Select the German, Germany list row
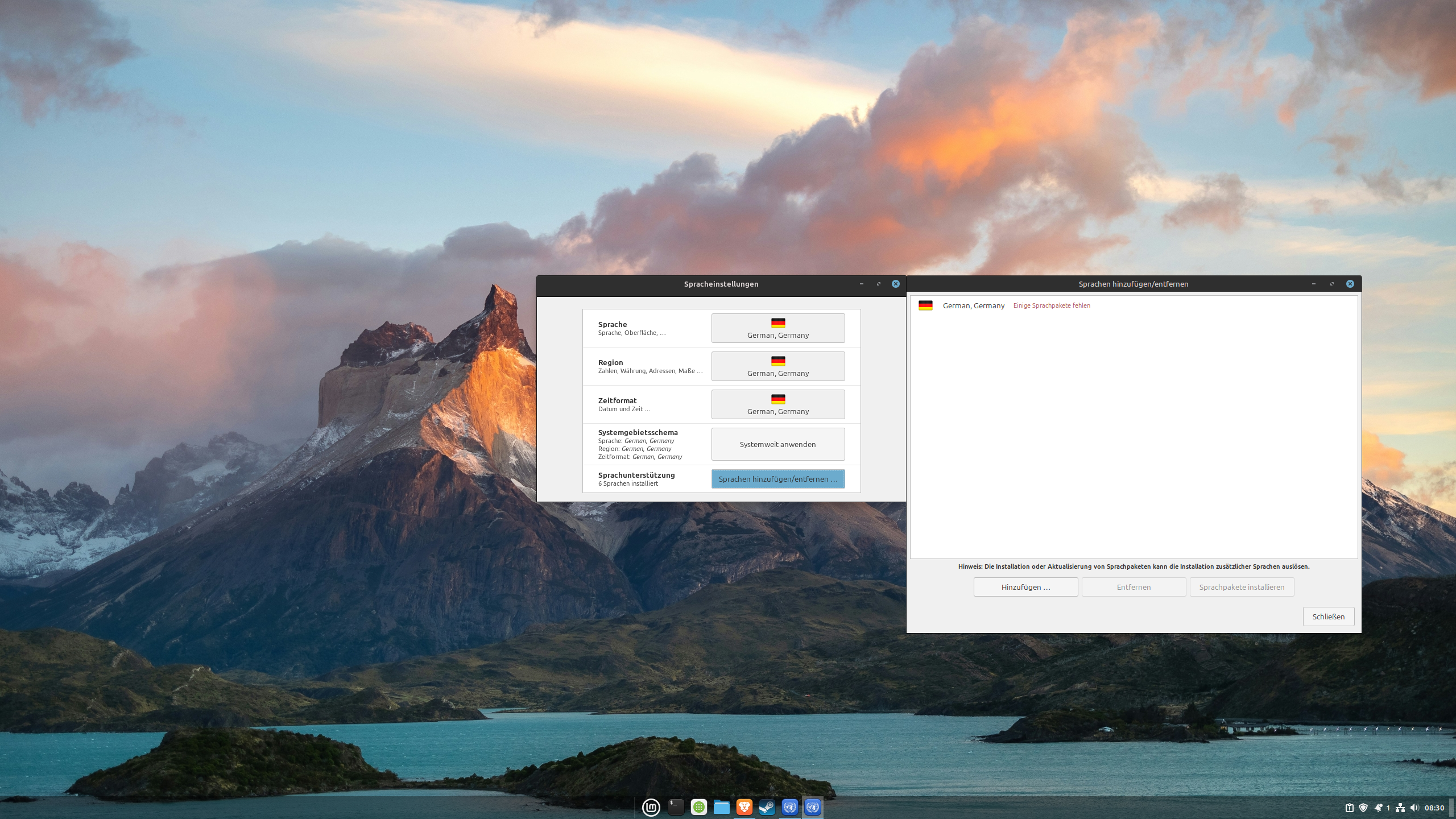 pyautogui.click(x=973, y=305)
